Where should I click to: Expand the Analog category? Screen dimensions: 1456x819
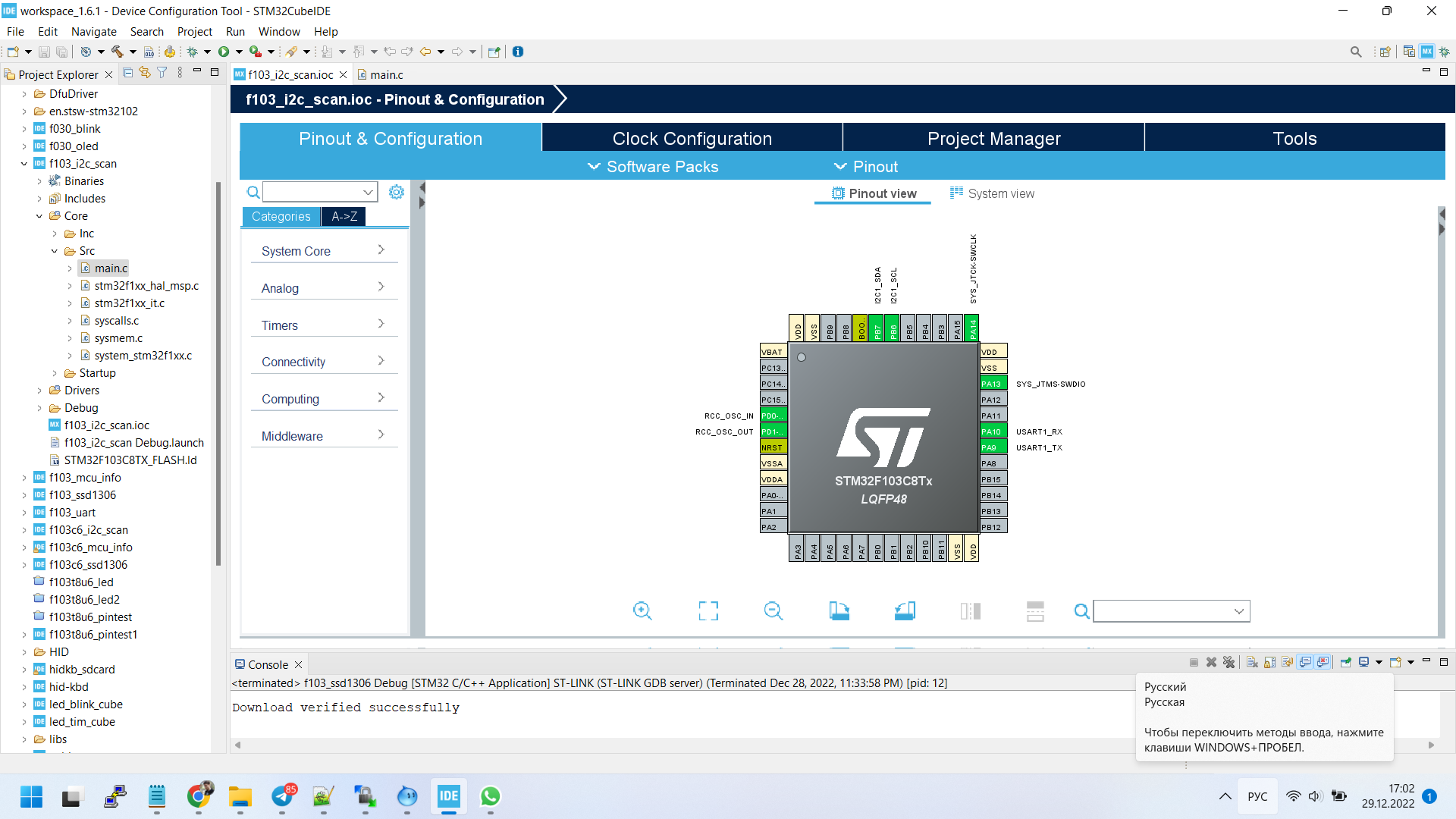325,288
